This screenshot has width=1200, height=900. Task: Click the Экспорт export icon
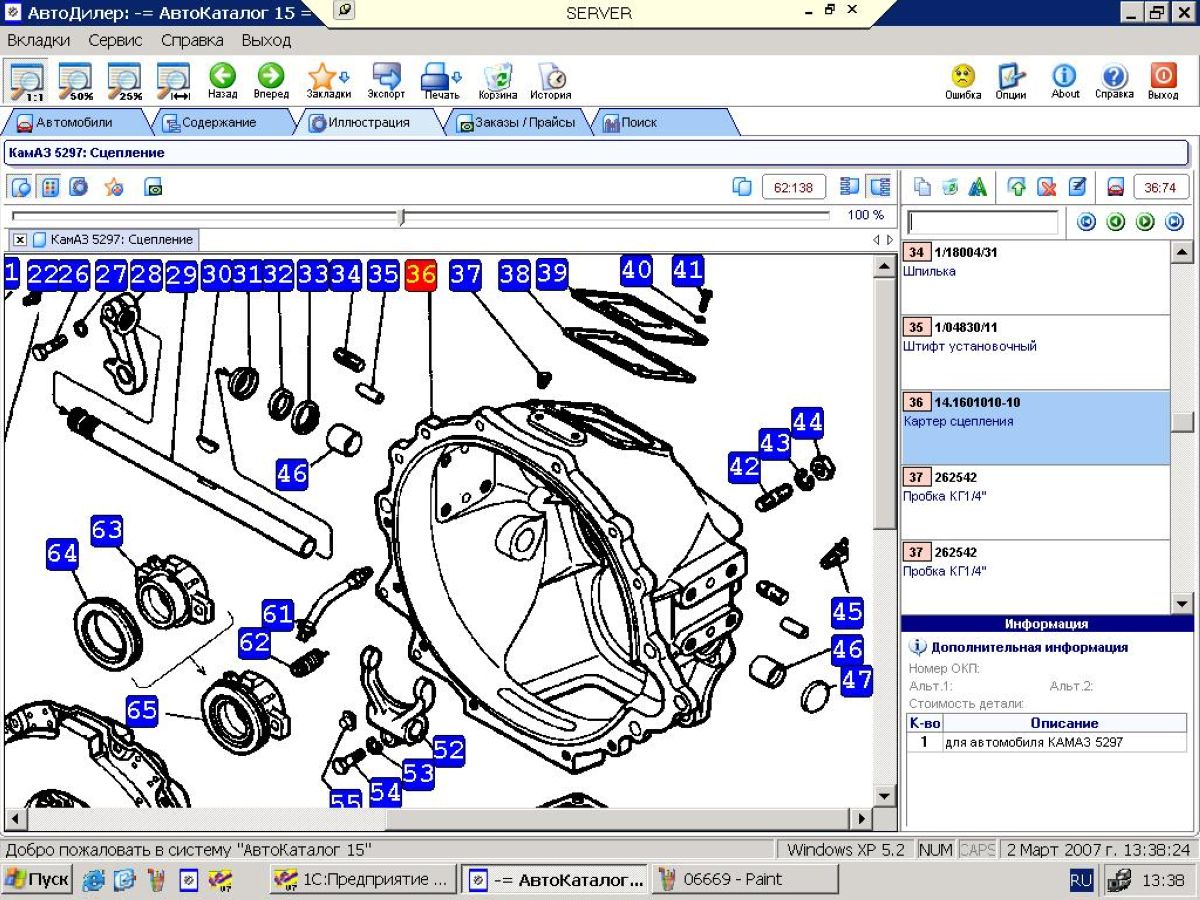click(x=386, y=81)
